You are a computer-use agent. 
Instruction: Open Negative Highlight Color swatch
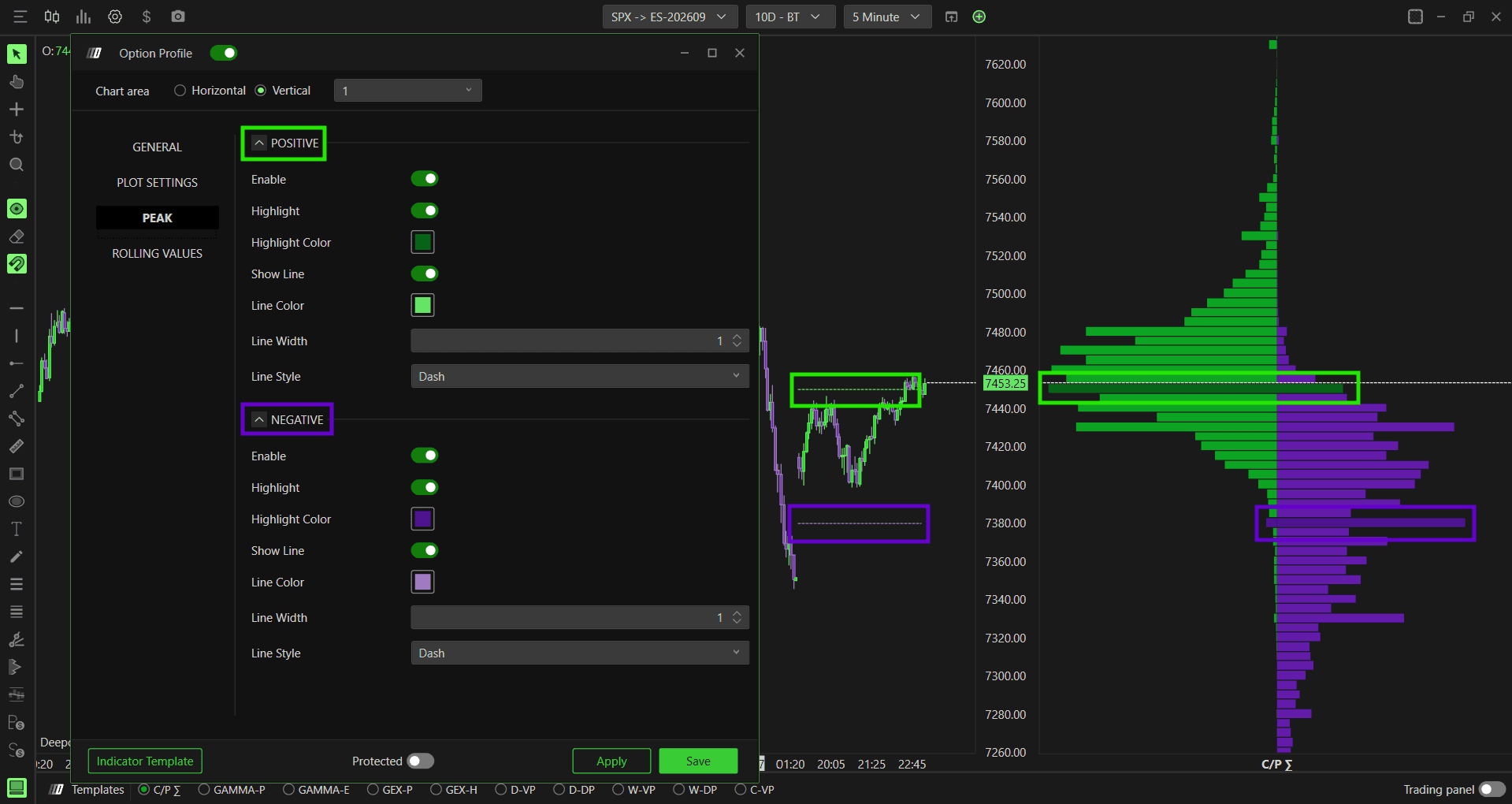pos(423,519)
